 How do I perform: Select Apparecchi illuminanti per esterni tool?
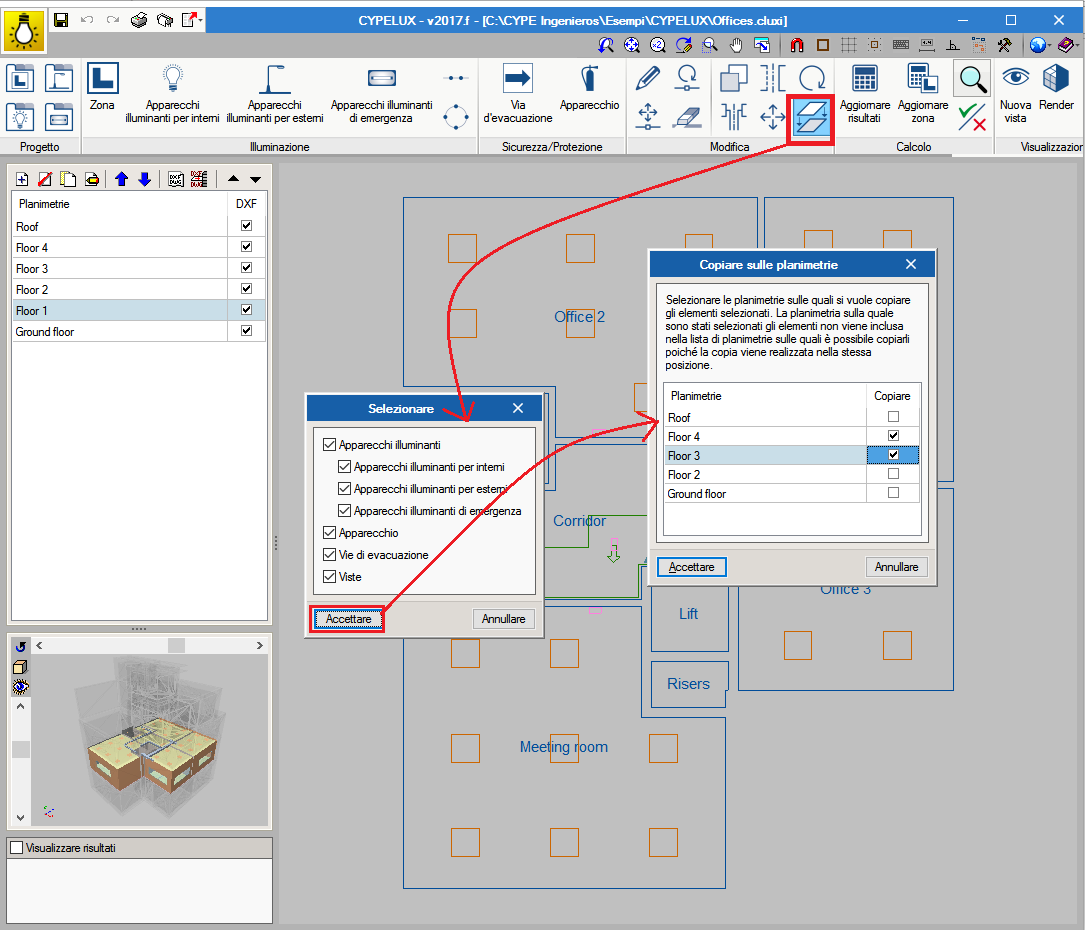coord(275,93)
